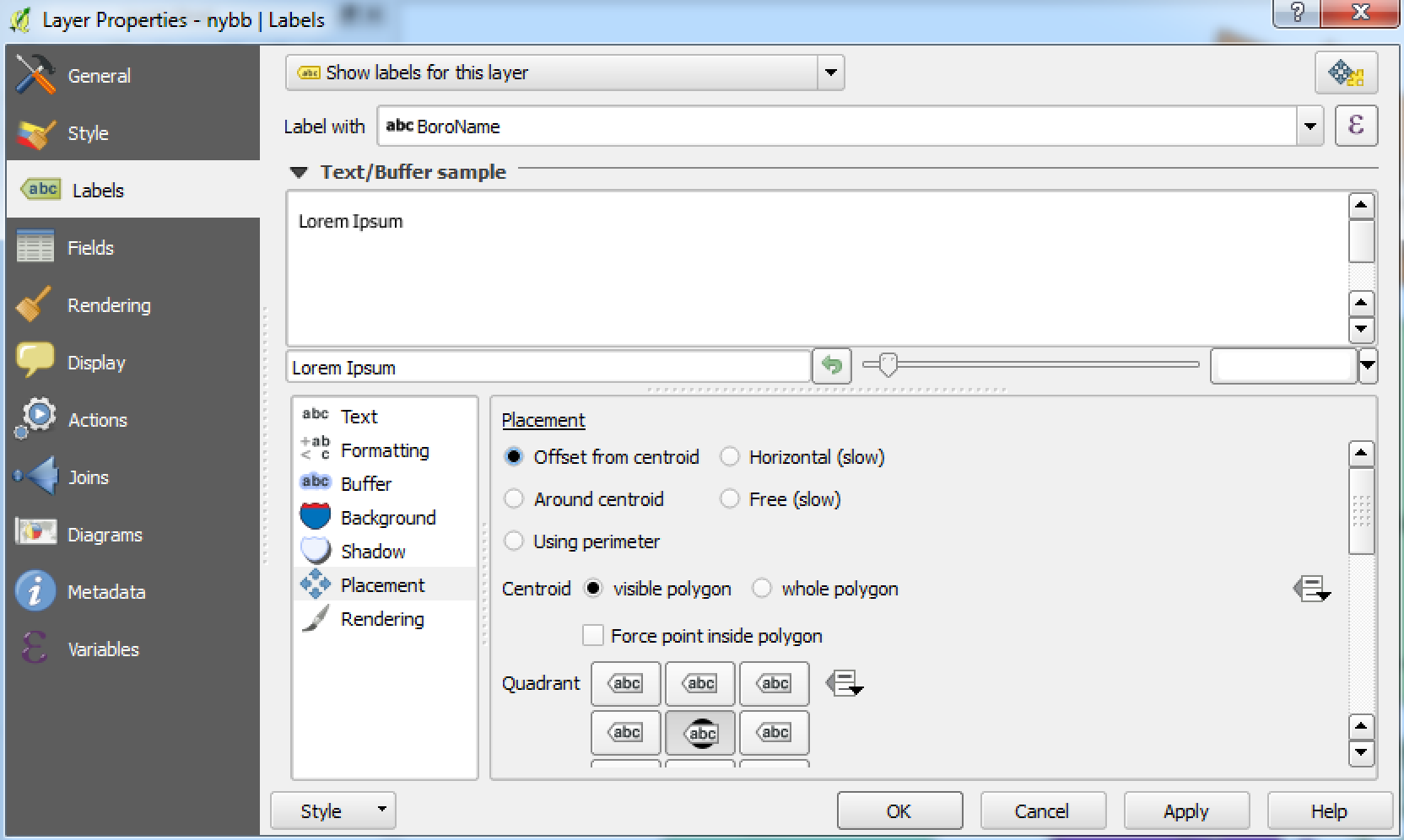
Task: Open the Buffer settings section
Action: click(365, 483)
